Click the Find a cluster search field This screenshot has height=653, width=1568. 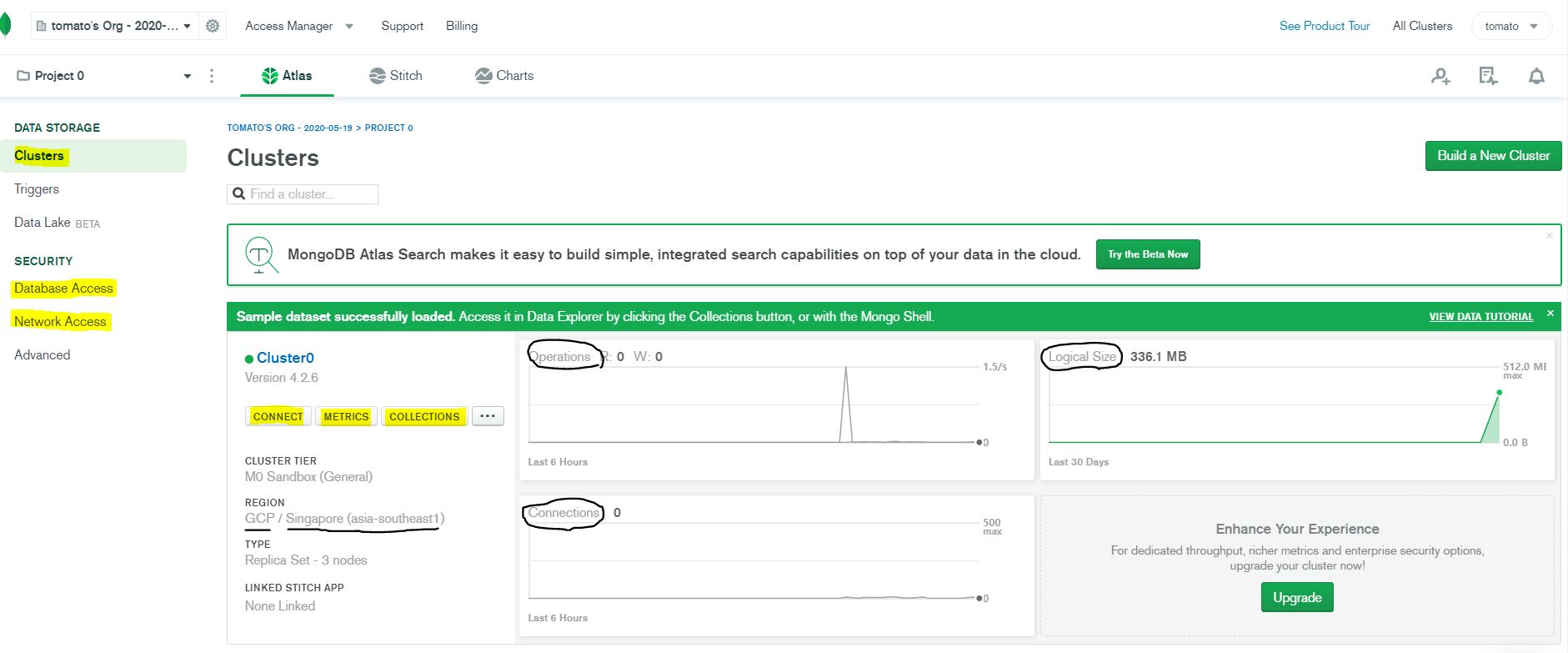coord(303,194)
